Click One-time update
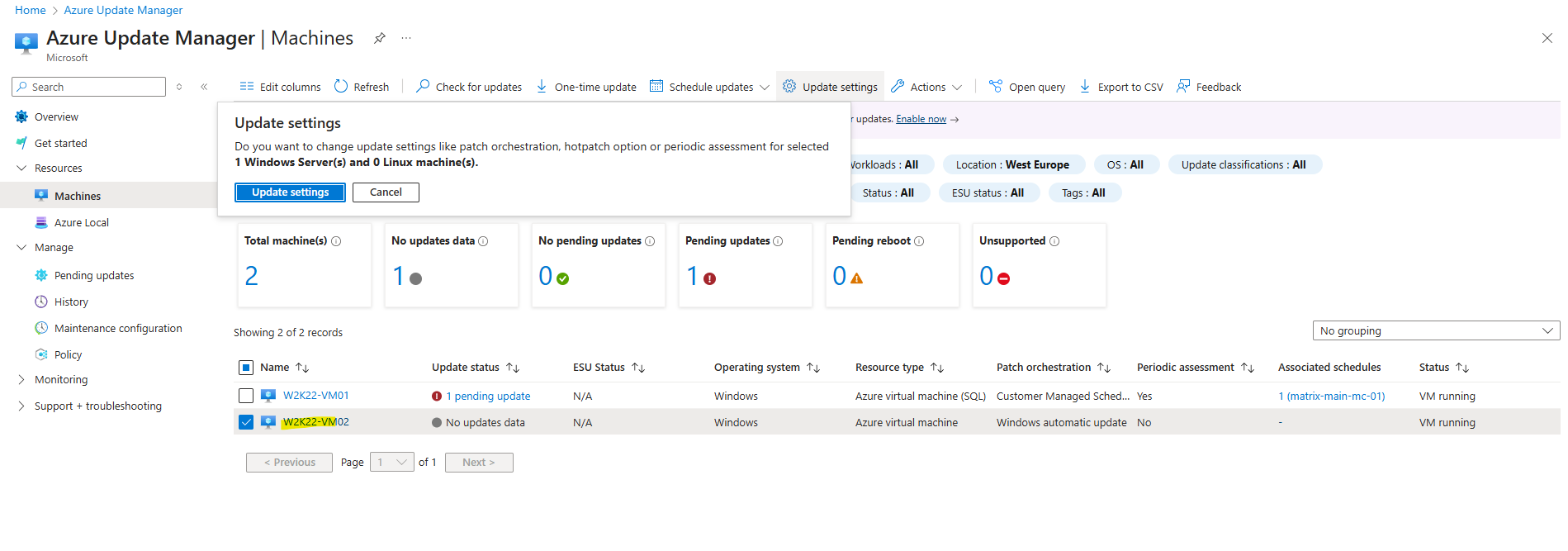1568x551 pixels. click(x=586, y=87)
